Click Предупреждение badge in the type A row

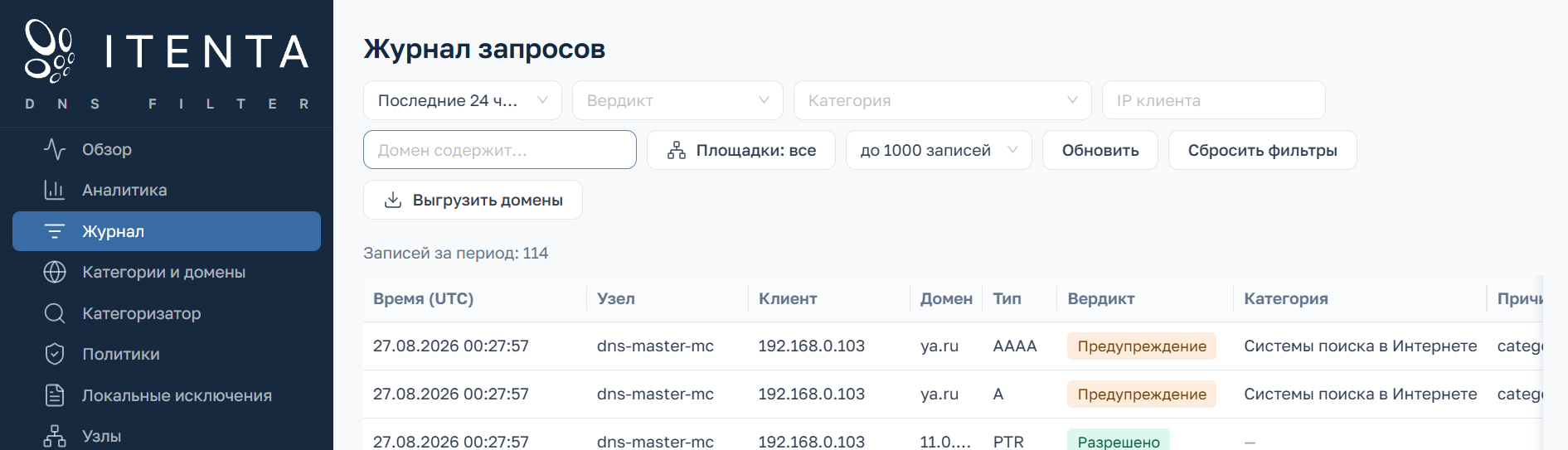[1142, 394]
